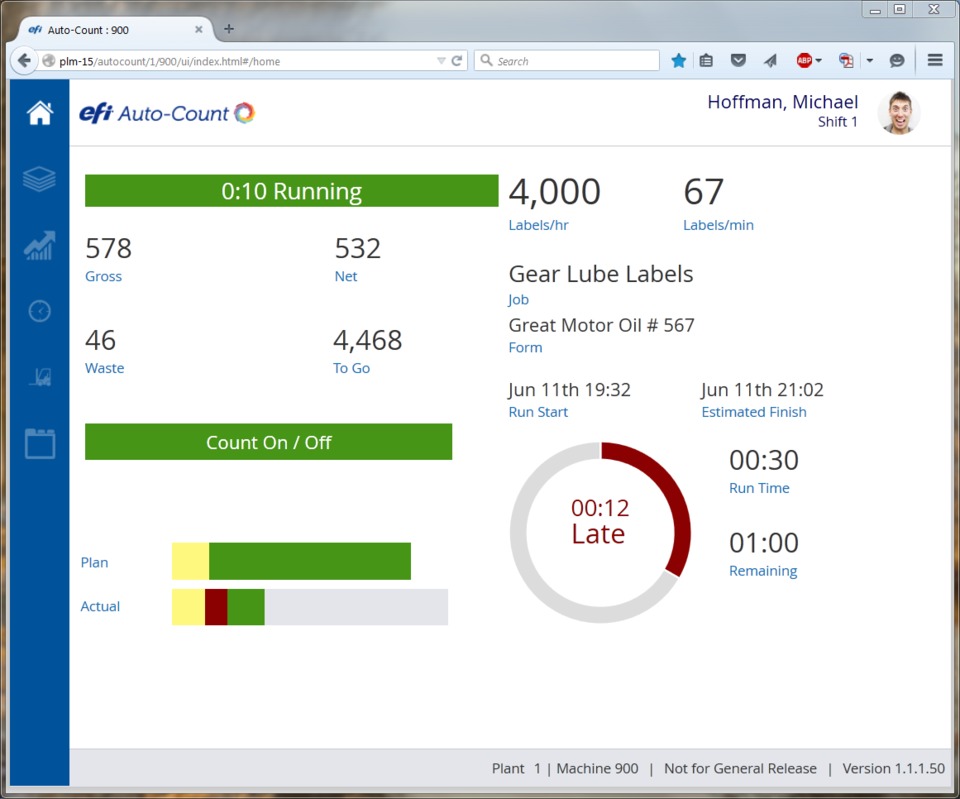This screenshot has height=799, width=960.
Task: Click the Run Time label
Action: tap(759, 488)
